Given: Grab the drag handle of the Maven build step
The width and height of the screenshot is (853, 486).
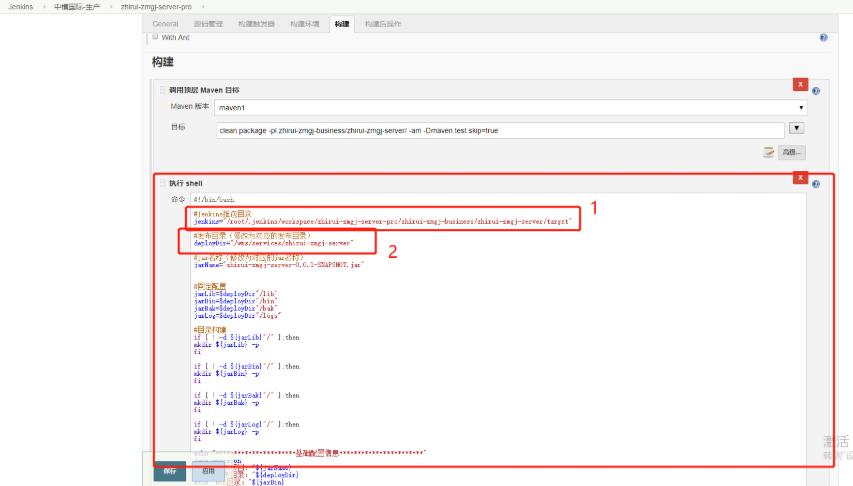Looking at the screenshot, I should pyautogui.click(x=163, y=90).
